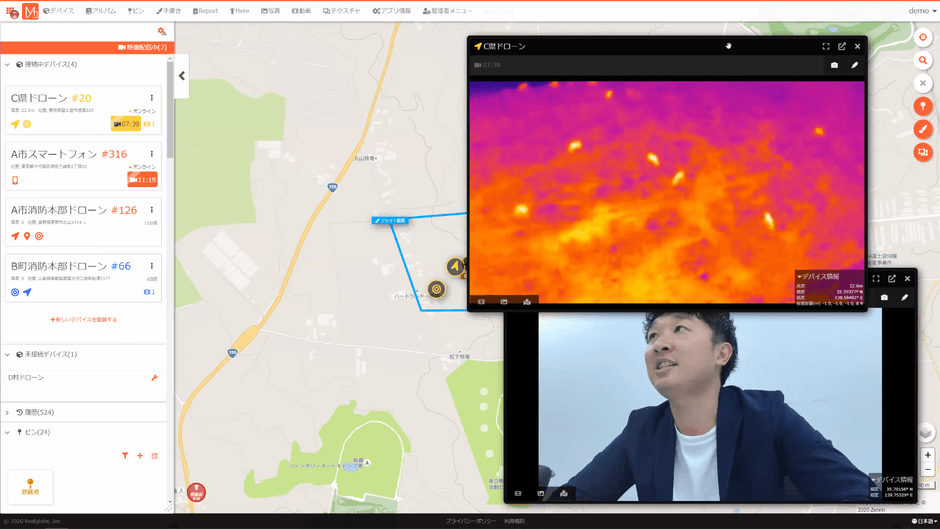
Task: Click the orange pin button on map toolbar
Action: 923,106
